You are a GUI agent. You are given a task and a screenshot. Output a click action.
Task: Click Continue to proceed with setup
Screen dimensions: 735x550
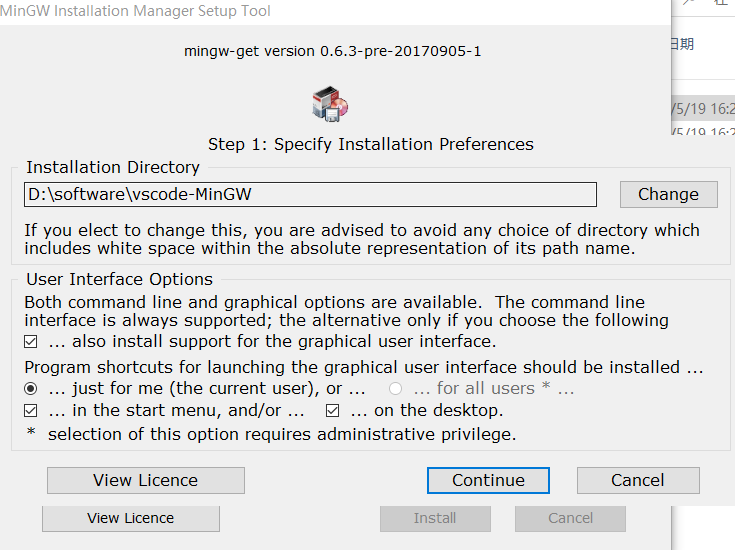click(488, 480)
